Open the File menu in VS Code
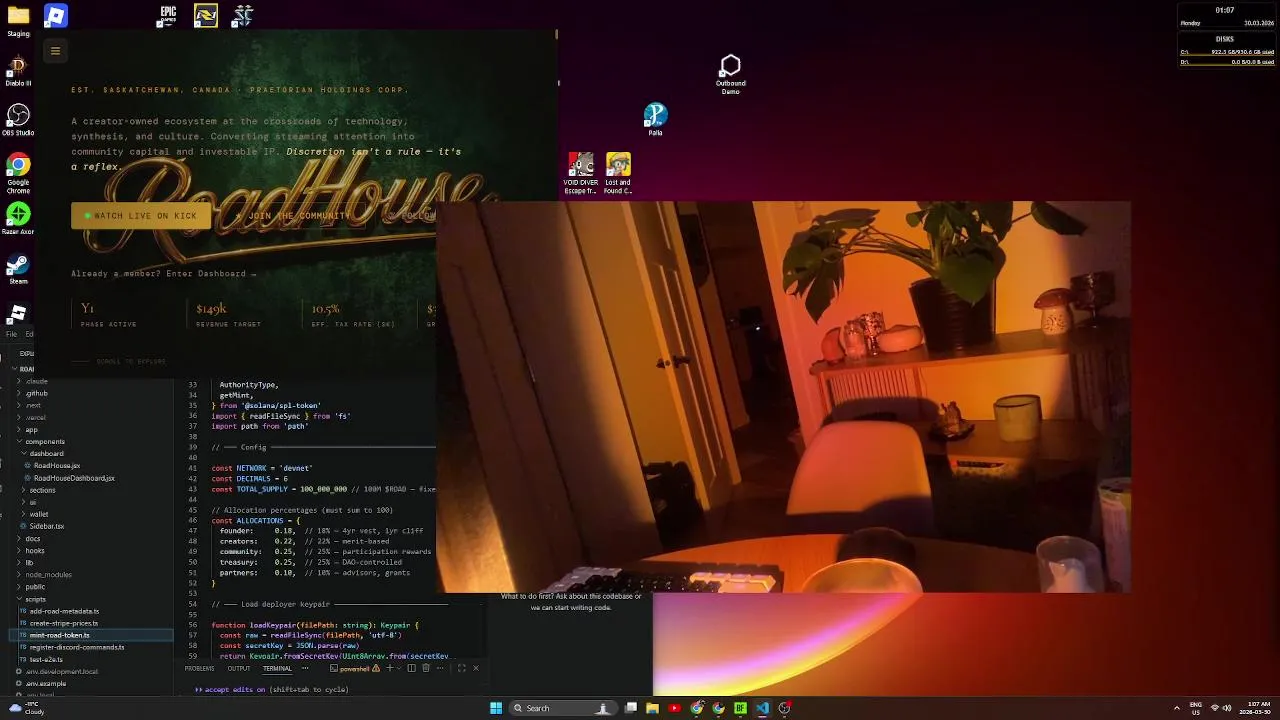This screenshot has height=720, width=1280. 11,334
